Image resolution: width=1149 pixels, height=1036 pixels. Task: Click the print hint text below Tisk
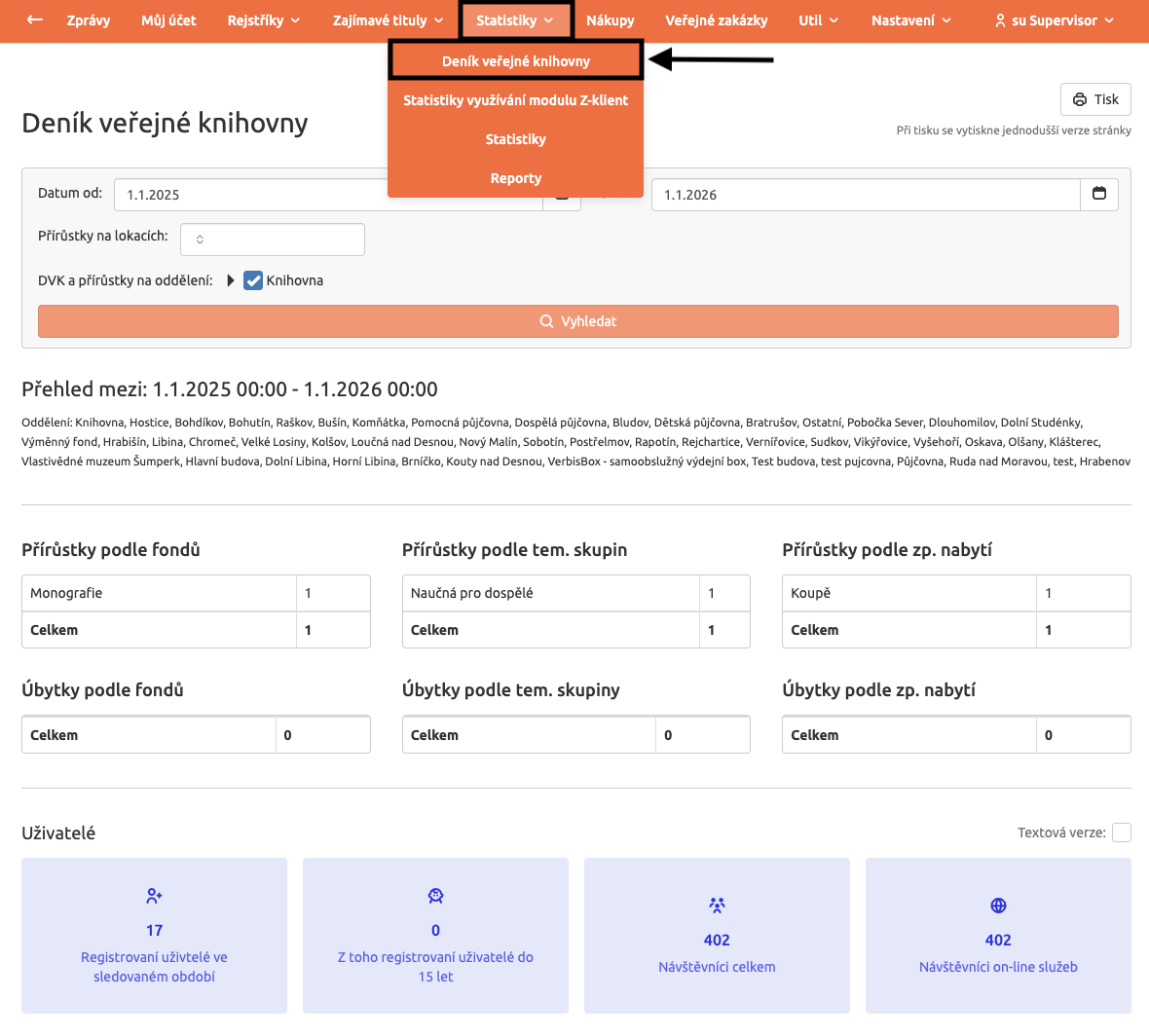[1014, 130]
